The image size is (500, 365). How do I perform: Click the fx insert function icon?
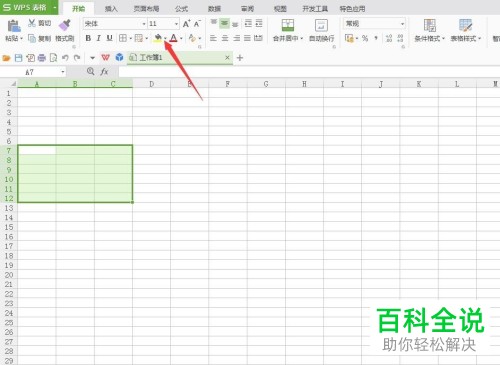(104, 71)
